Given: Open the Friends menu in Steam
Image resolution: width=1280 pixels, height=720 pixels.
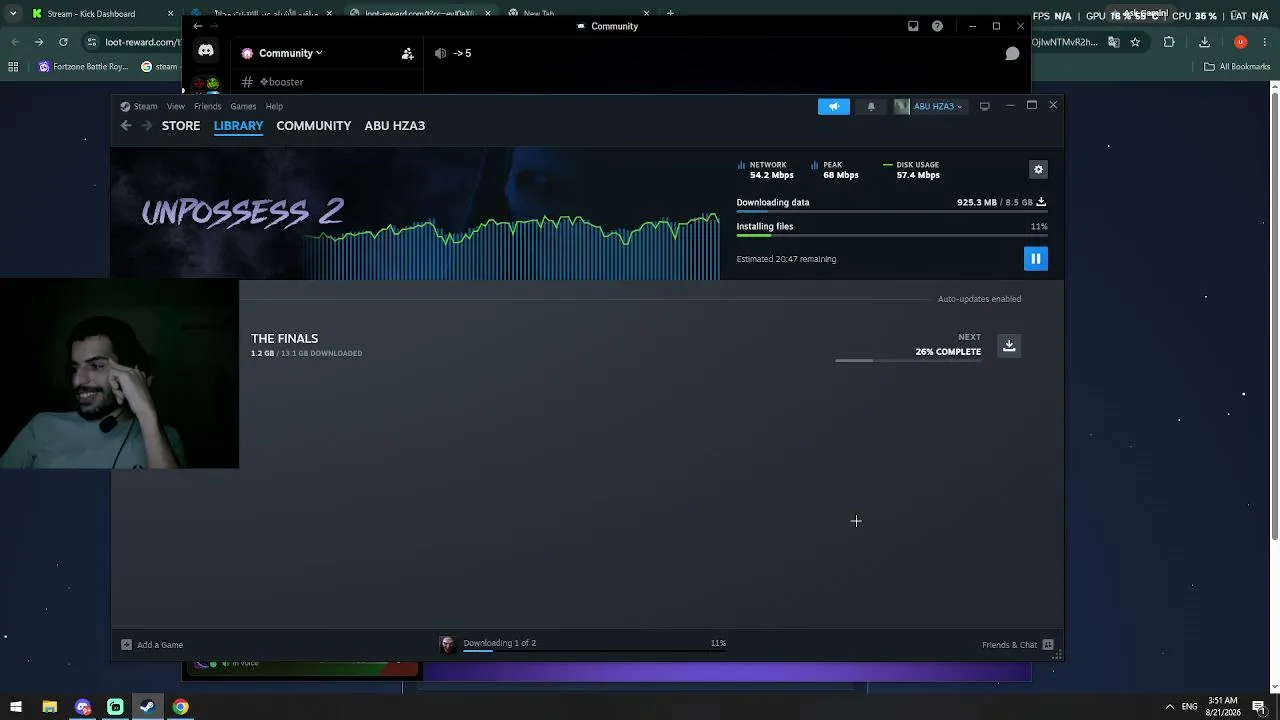Looking at the screenshot, I should 207,106.
